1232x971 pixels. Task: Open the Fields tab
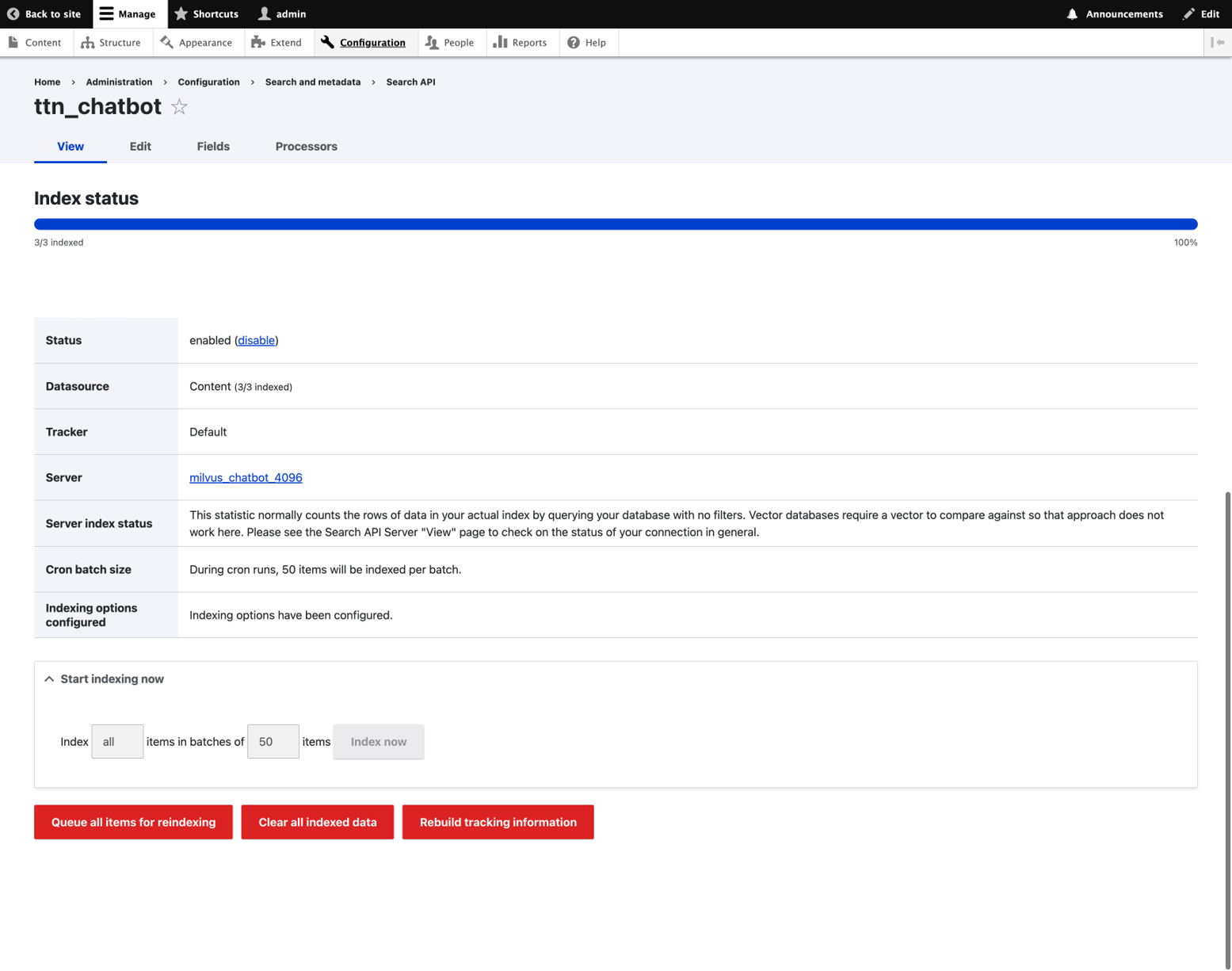pyautogui.click(x=212, y=147)
